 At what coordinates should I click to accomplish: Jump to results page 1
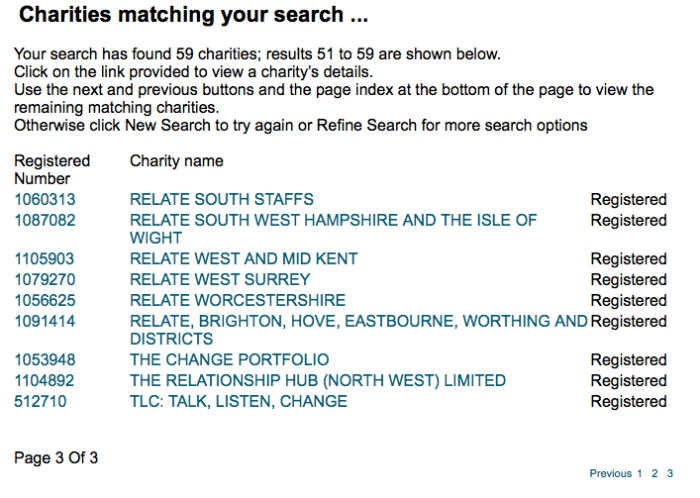tap(640, 474)
